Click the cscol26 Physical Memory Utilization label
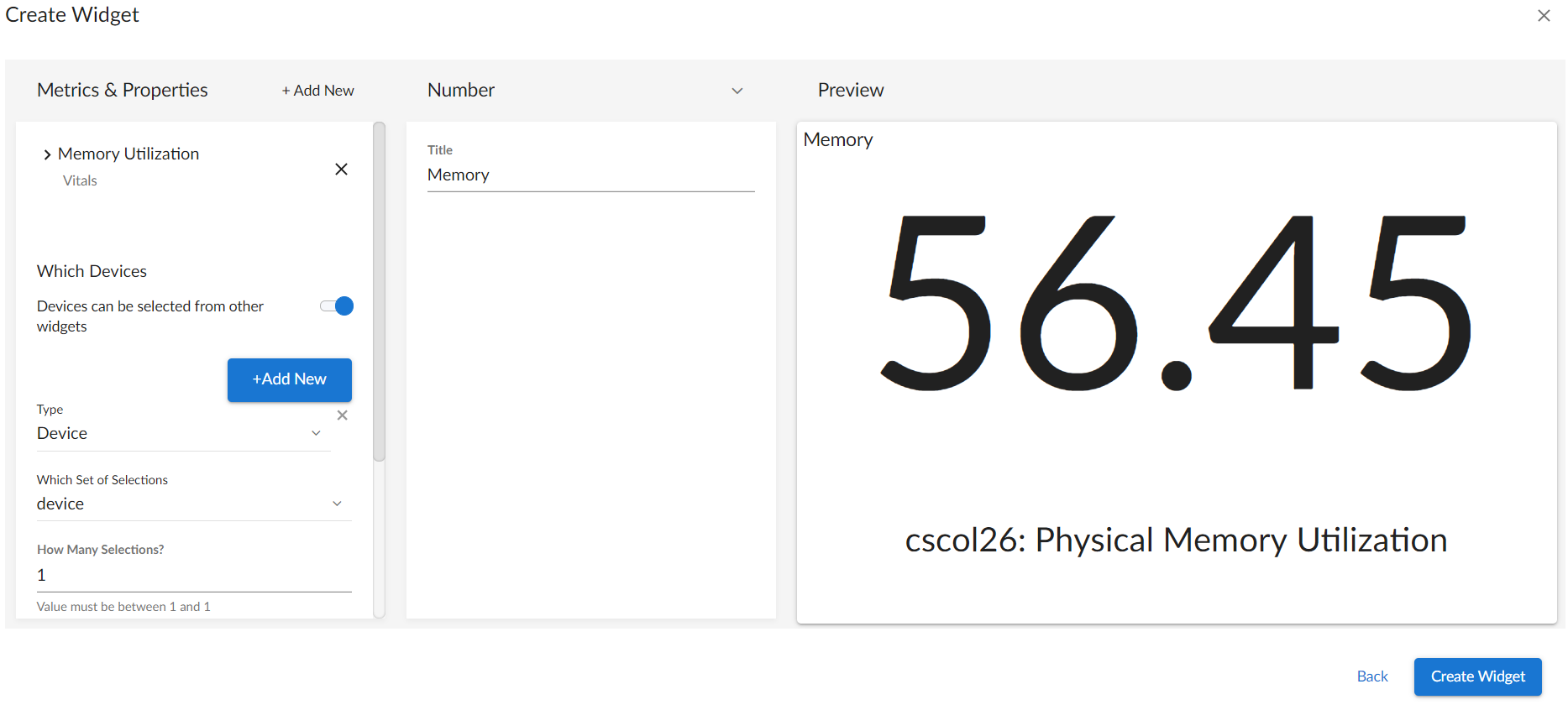Screen dimensions: 1568x705 click(x=1176, y=540)
